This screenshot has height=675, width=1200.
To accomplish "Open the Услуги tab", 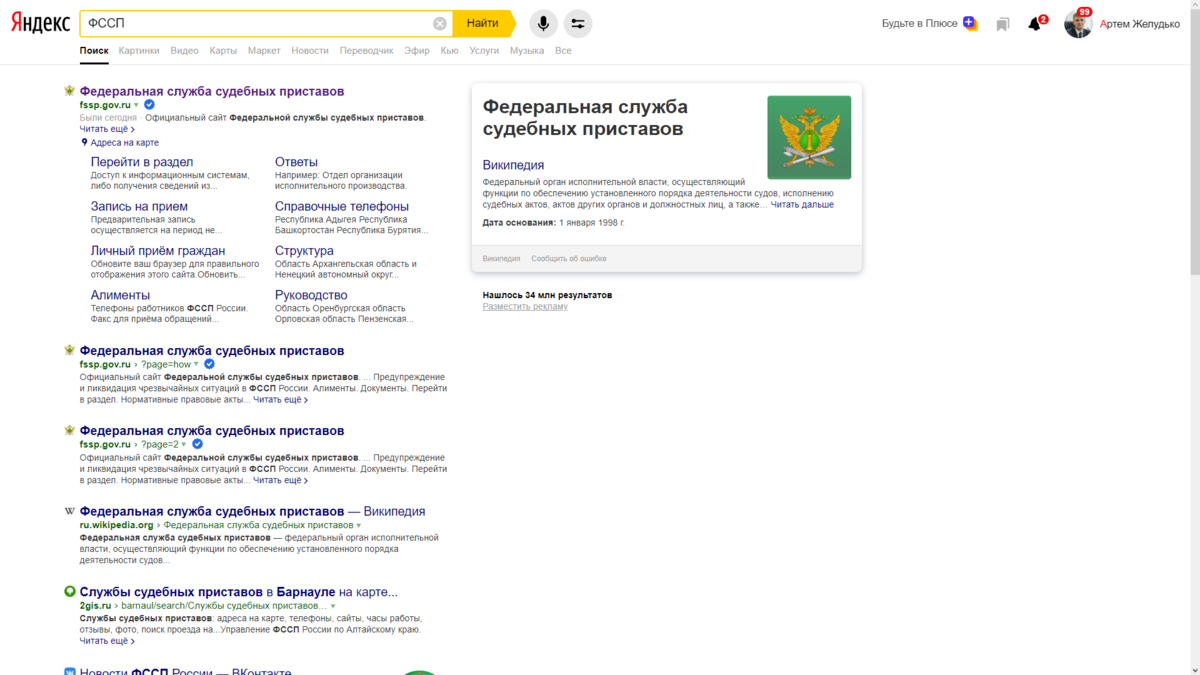I will (484, 51).
